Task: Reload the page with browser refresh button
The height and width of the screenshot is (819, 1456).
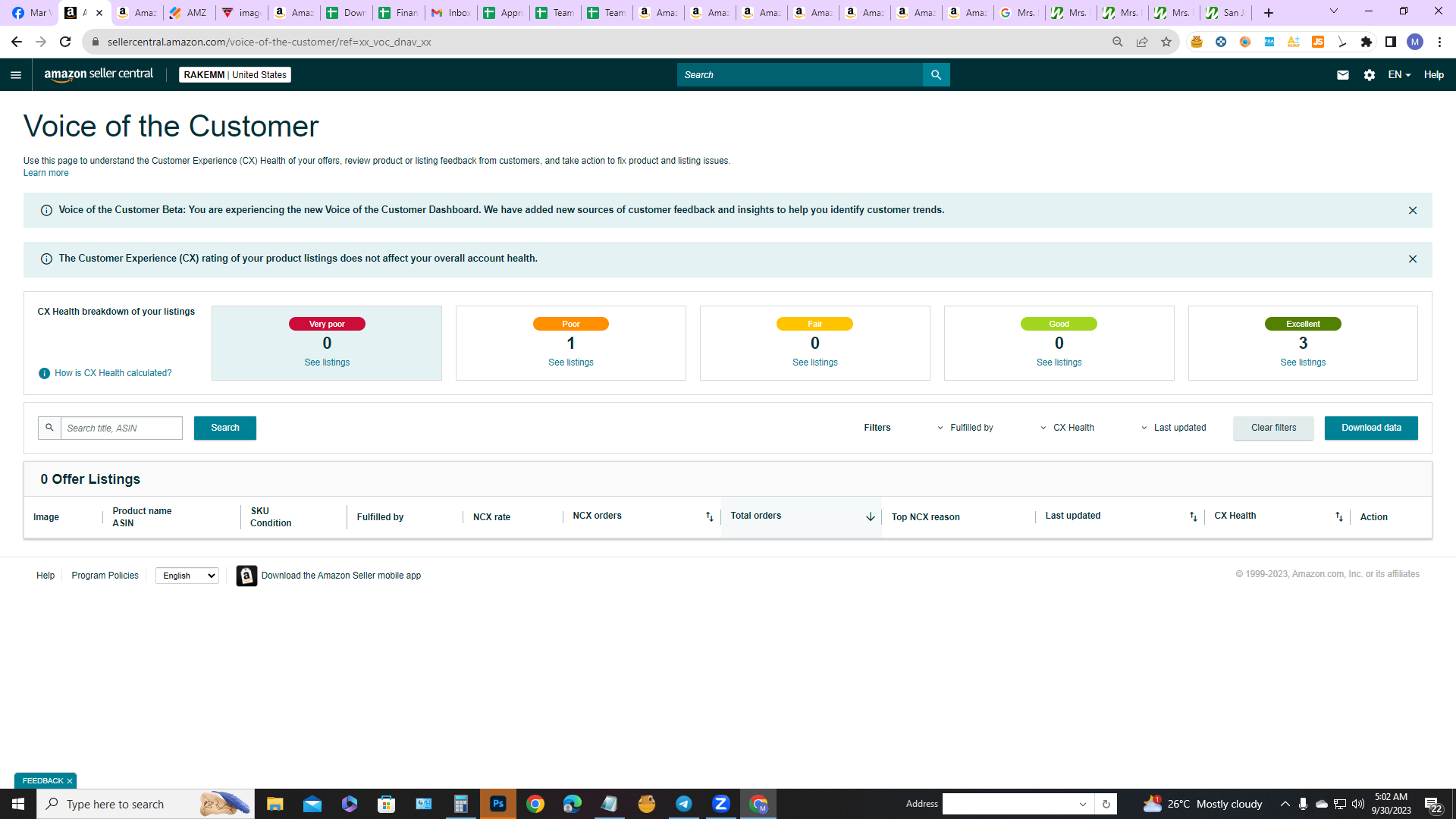Action: [65, 42]
